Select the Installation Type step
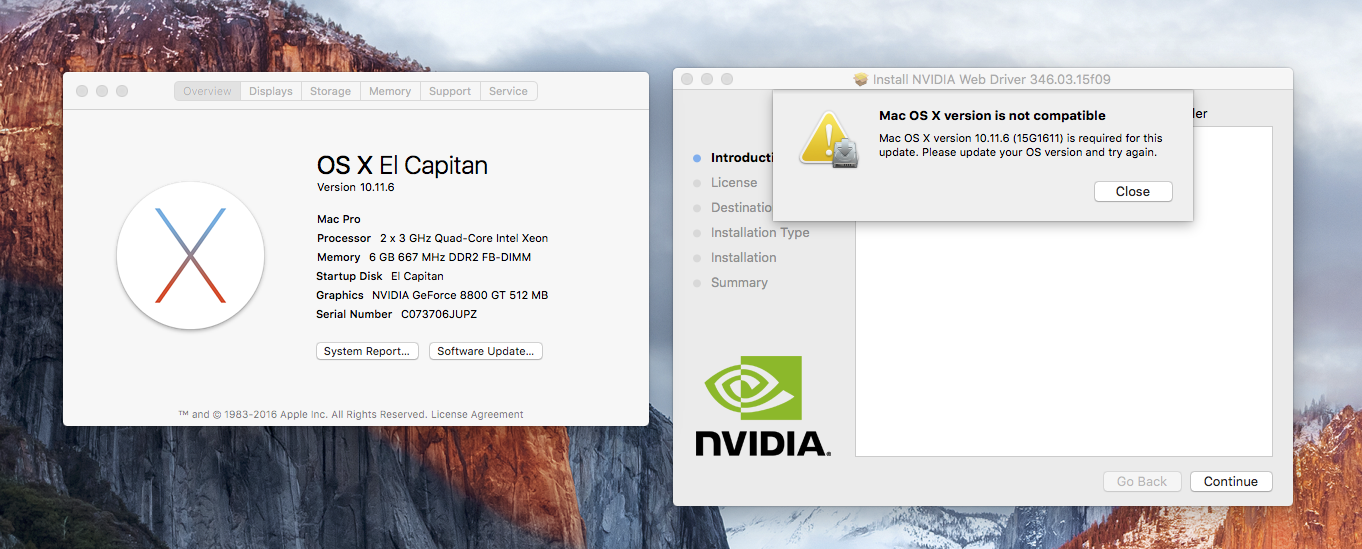Screen dimensions: 1362x549 click(x=760, y=233)
